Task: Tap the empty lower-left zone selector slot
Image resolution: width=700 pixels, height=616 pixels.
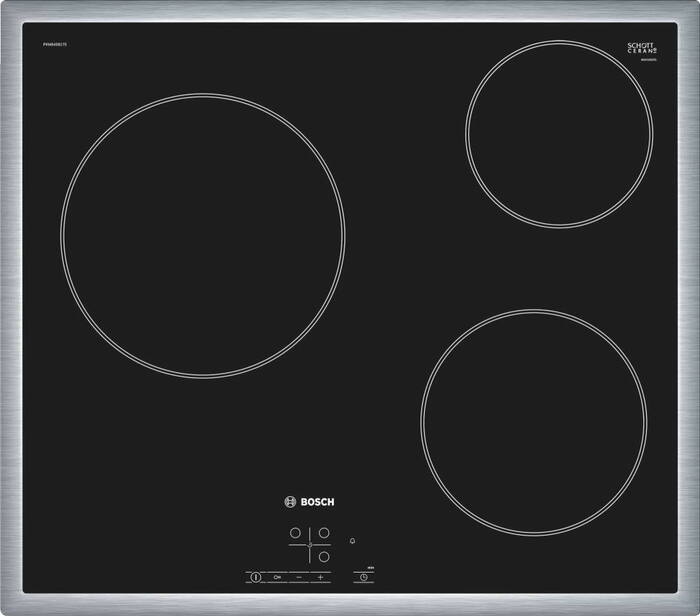Action: click(x=296, y=556)
